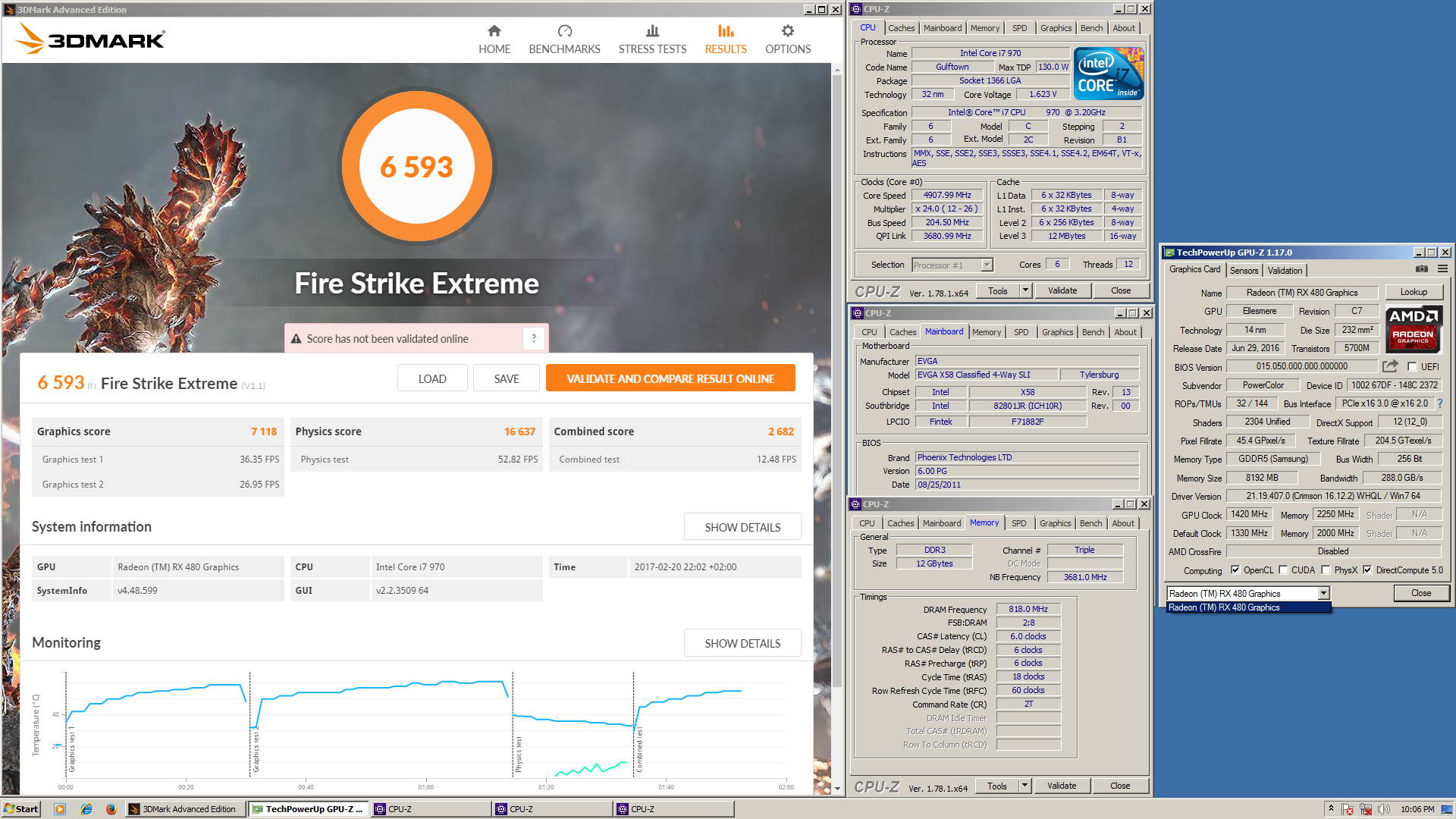The width and height of the screenshot is (1456, 819).
Task: Go to HOME in 3DMark
Action: point(494,39)
